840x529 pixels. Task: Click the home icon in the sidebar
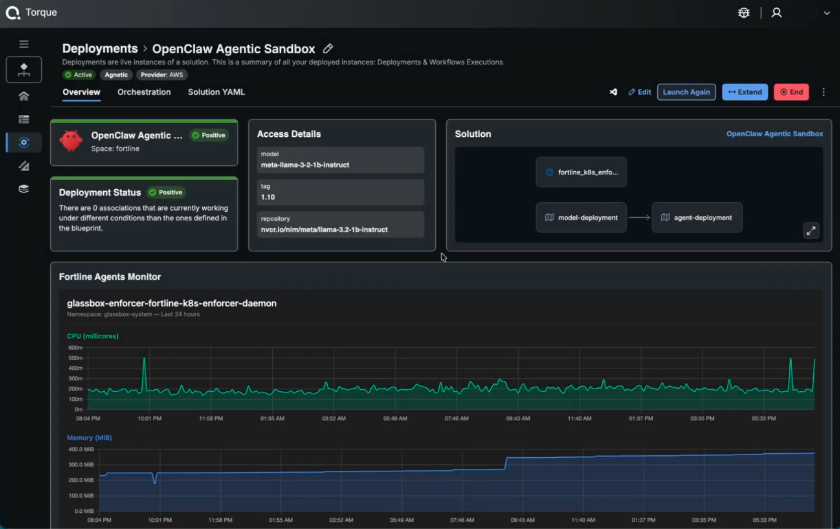(x=24, y=96)
